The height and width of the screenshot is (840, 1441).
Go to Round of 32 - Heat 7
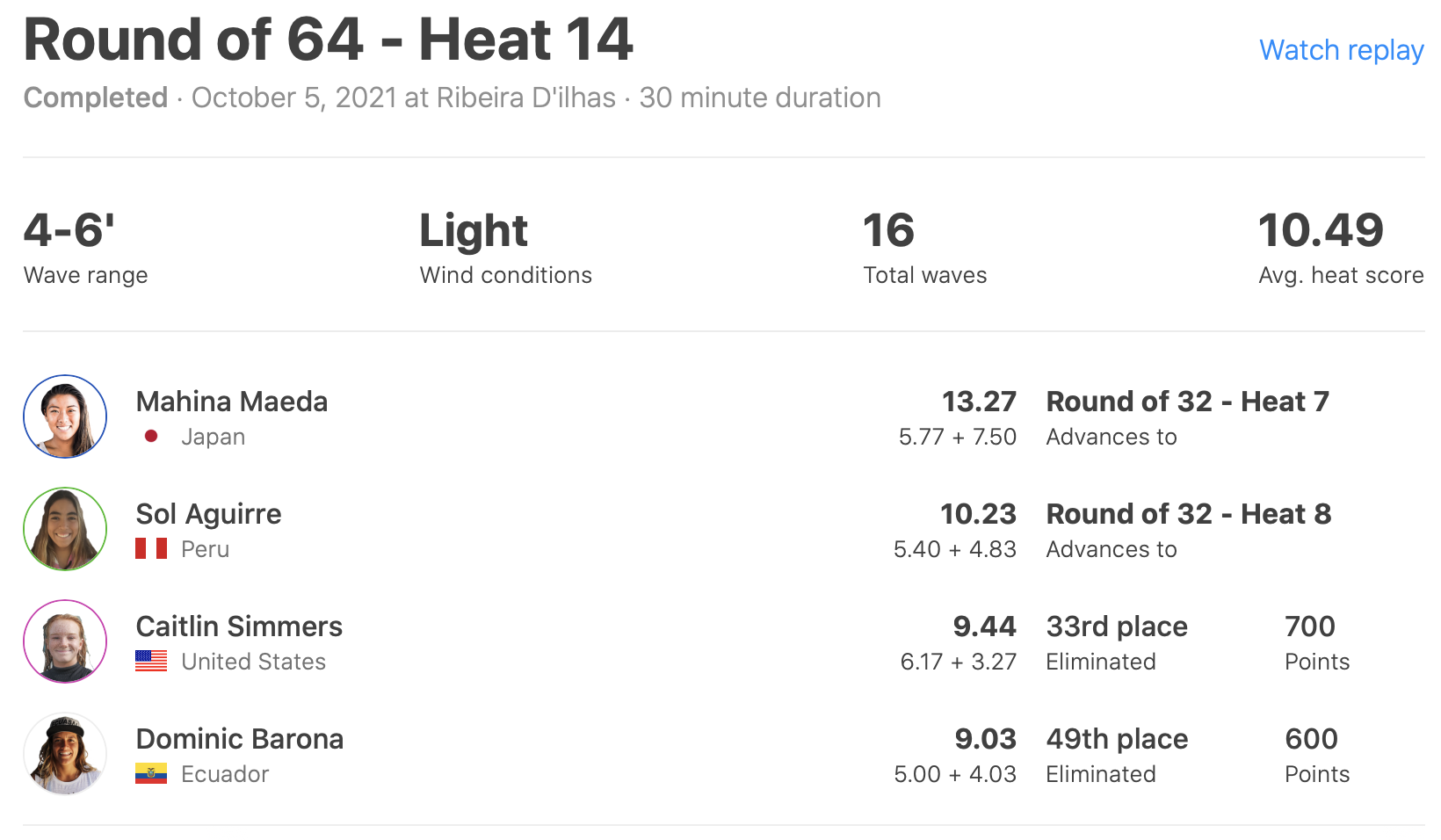pos(1187,402)
